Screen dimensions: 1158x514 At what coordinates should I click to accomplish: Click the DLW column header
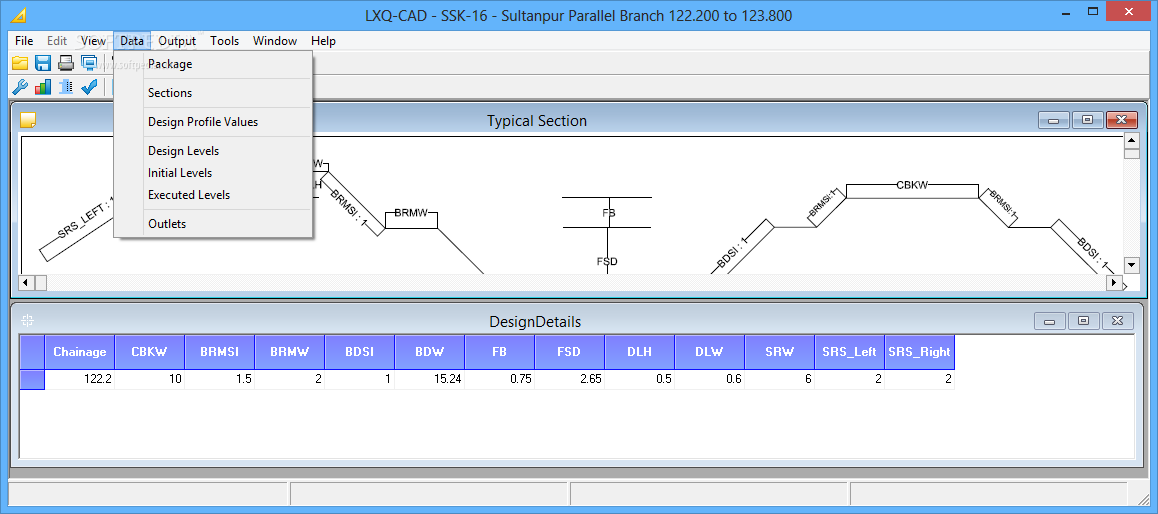point(710,352)
